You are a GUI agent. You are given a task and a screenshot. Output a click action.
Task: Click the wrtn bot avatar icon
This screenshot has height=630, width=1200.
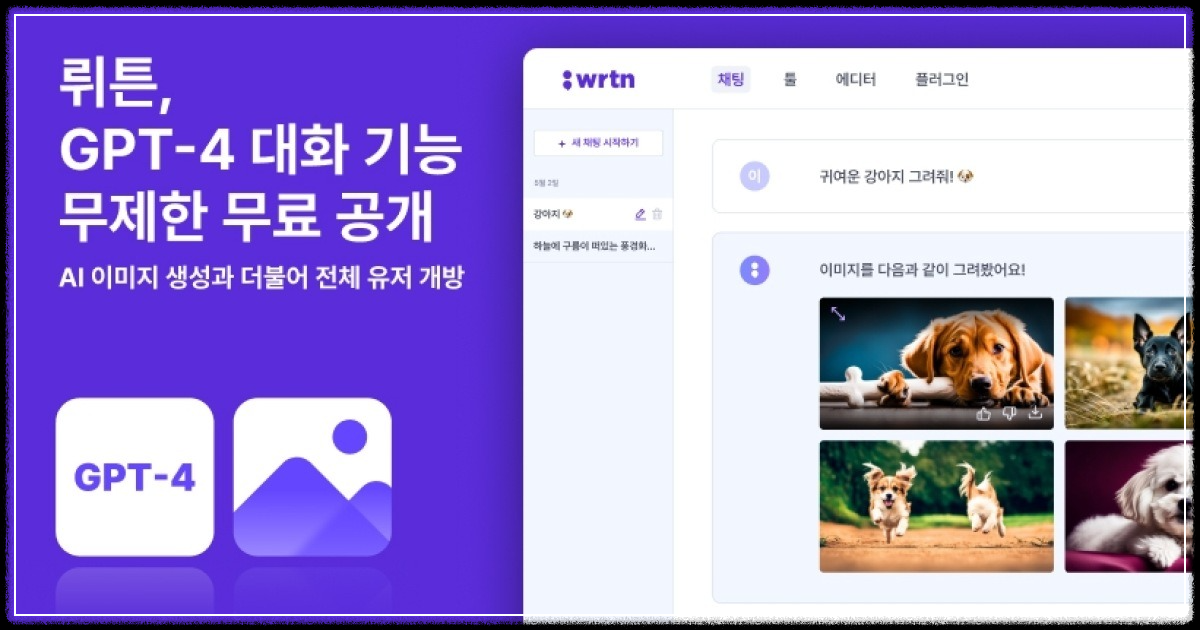pos(755,269)
